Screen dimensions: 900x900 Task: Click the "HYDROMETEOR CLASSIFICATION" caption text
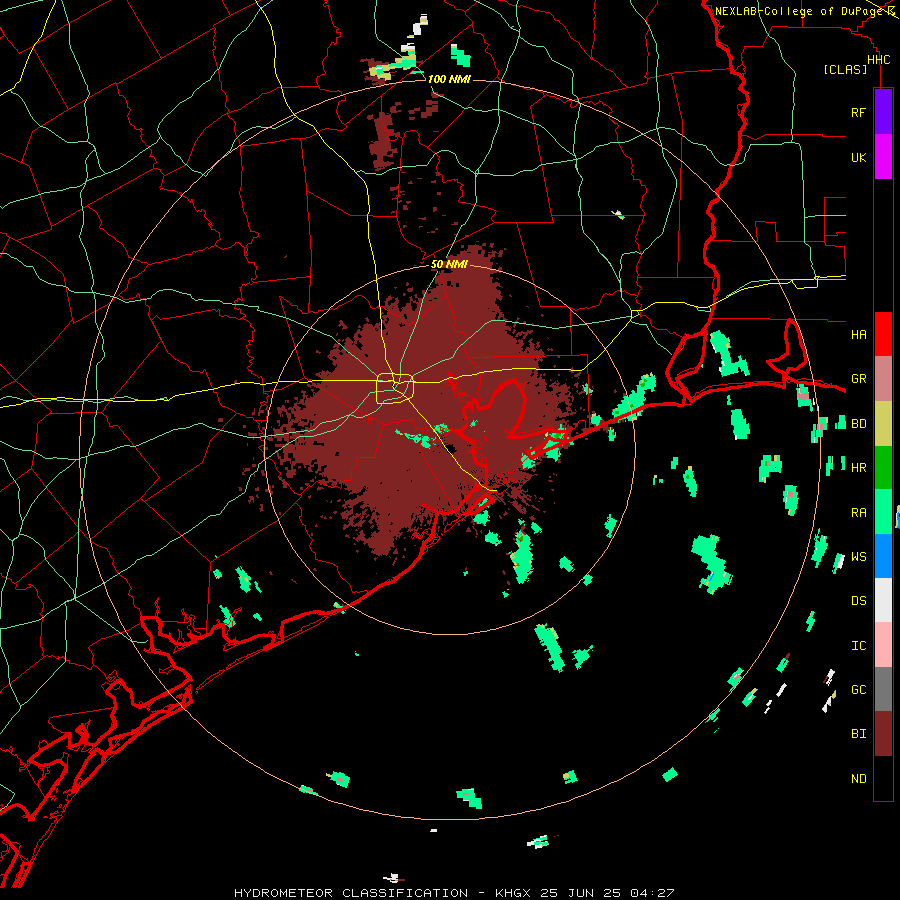click(x=351, y=893)
